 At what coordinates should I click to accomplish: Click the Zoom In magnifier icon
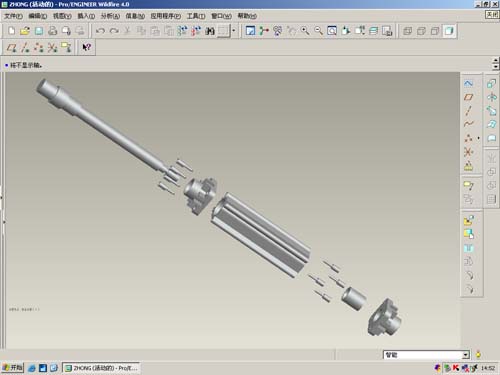pos(305,31)
